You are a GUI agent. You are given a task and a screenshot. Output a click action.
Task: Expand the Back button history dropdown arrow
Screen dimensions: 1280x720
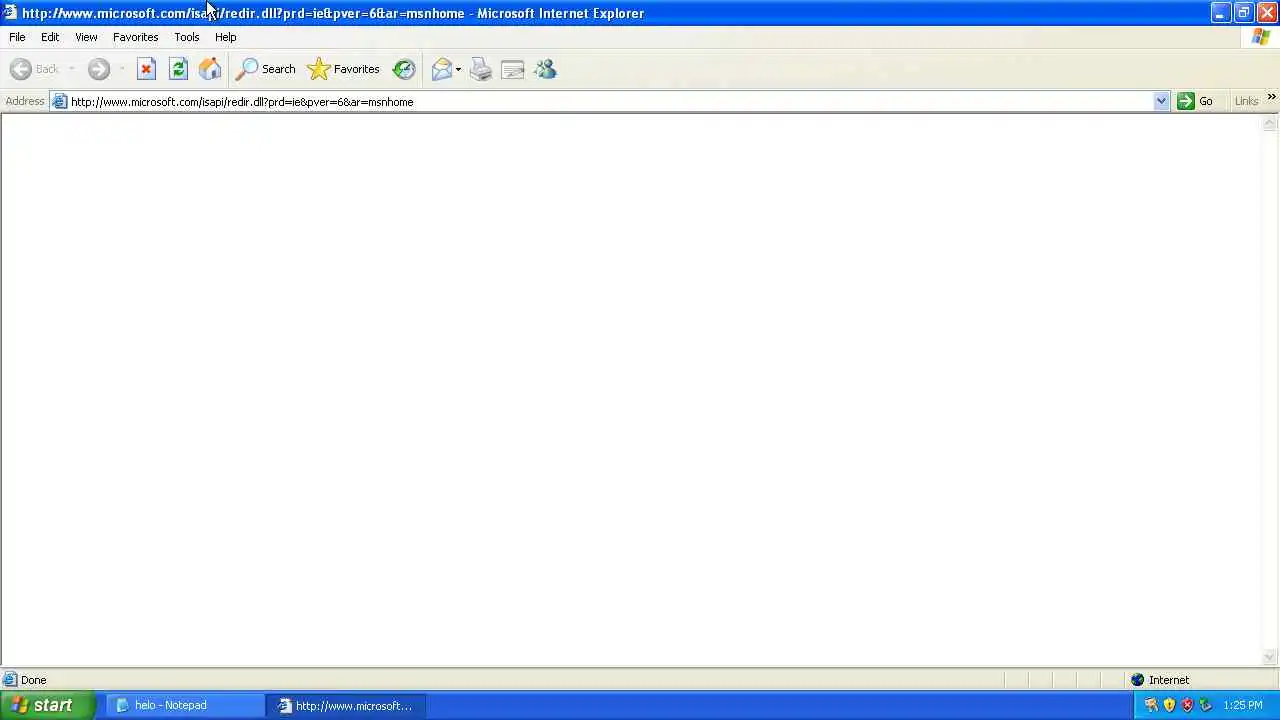(71, 69)
